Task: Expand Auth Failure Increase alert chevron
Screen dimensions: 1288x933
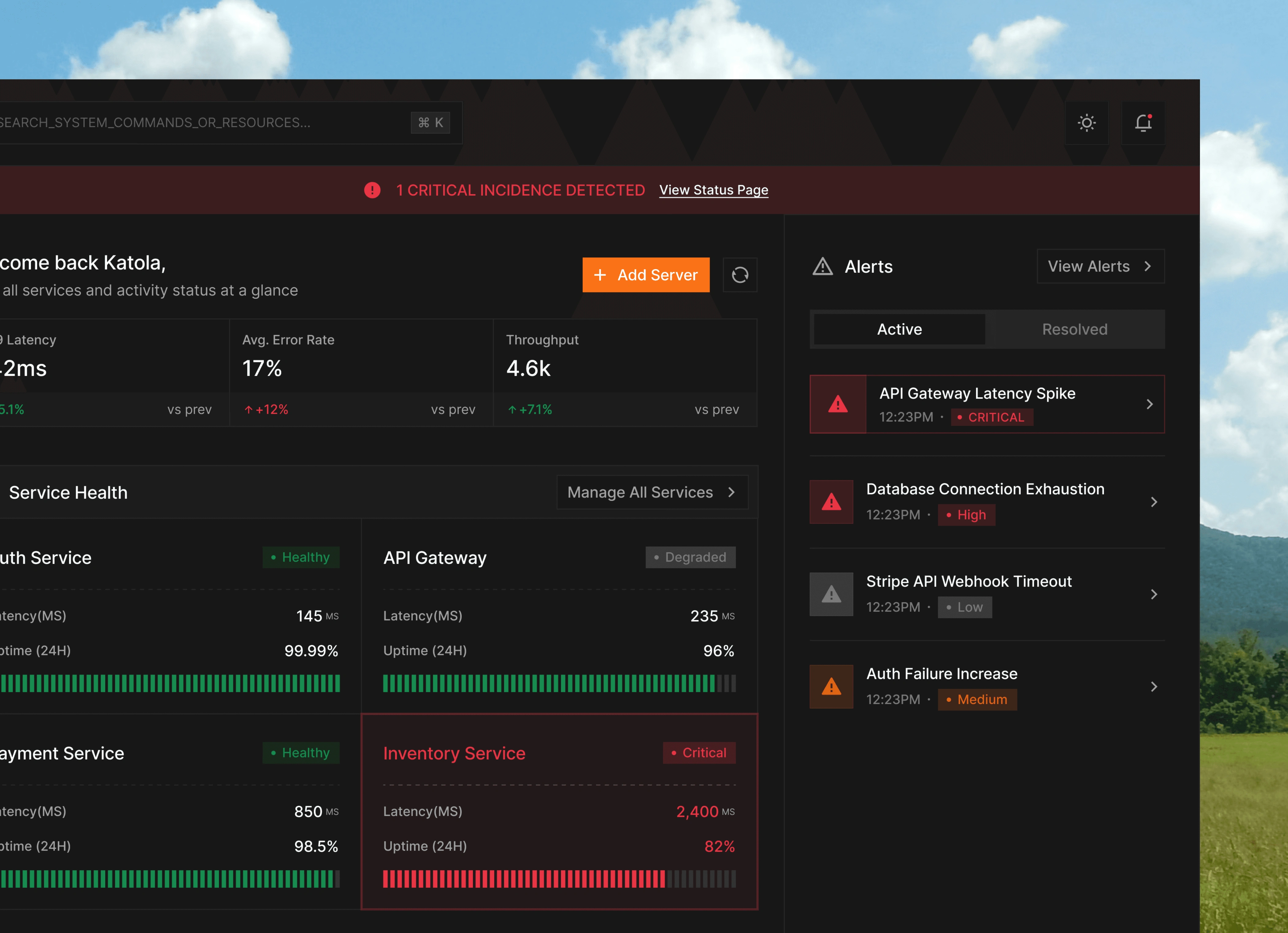Action: [1153, 687]
